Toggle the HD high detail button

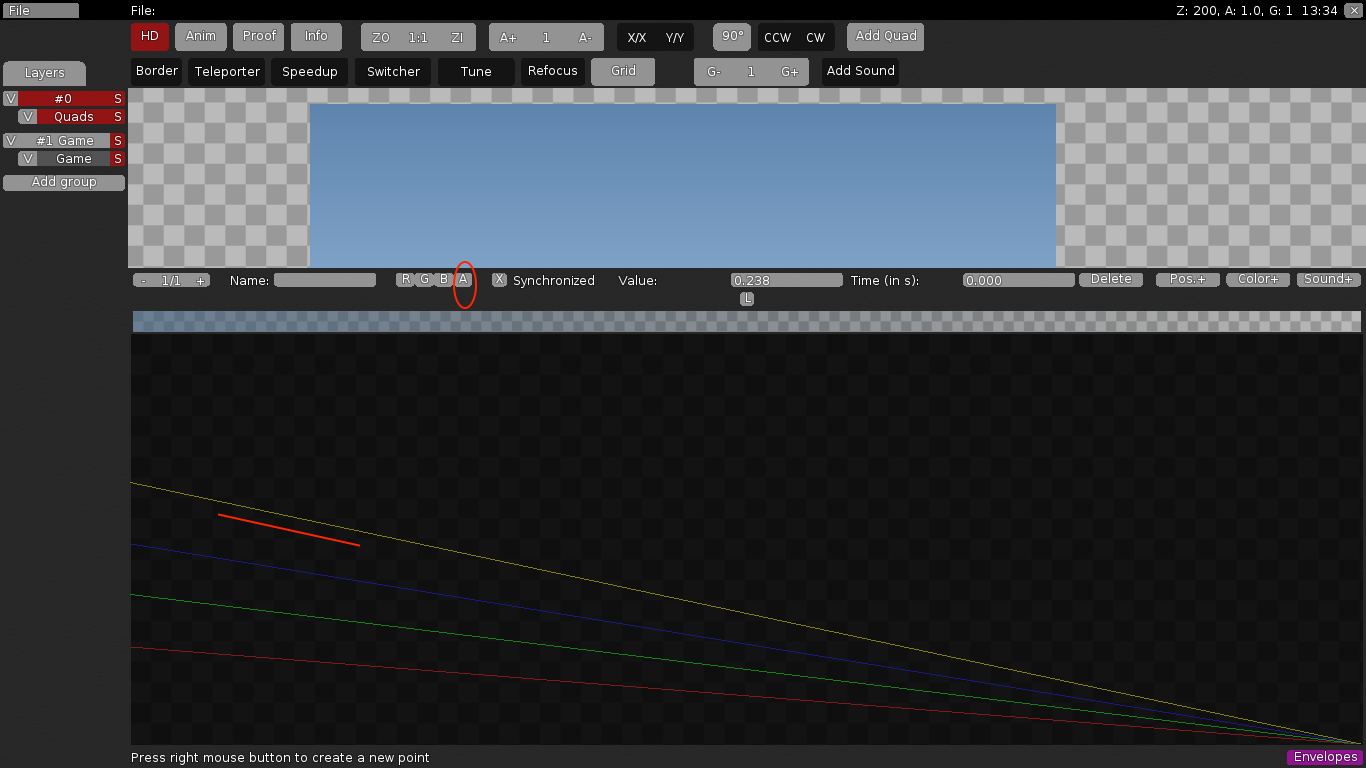150,36
